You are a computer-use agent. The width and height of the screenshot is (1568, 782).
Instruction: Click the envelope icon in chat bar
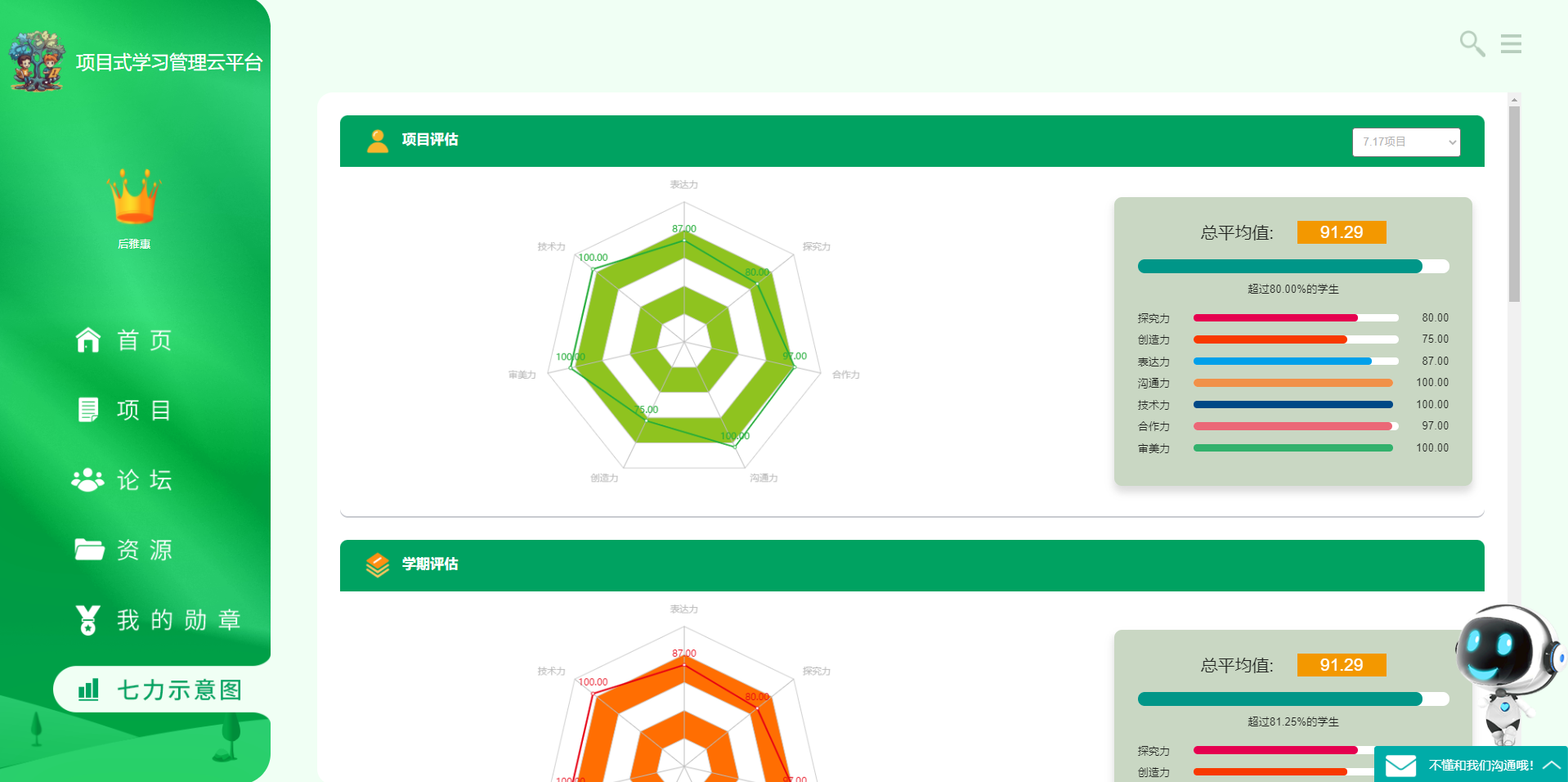1400,766
